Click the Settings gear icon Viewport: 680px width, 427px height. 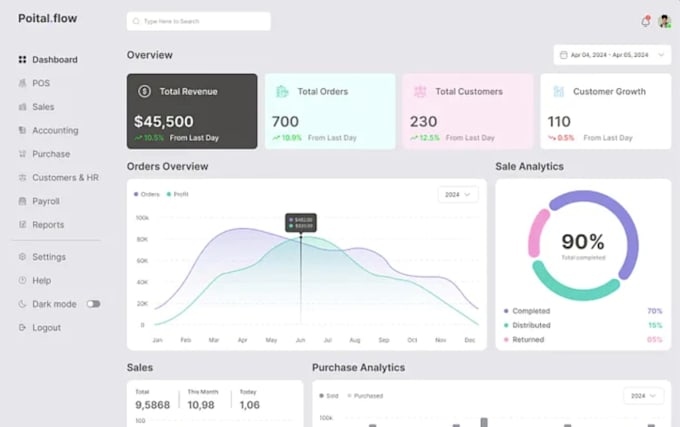coord(23,257)
